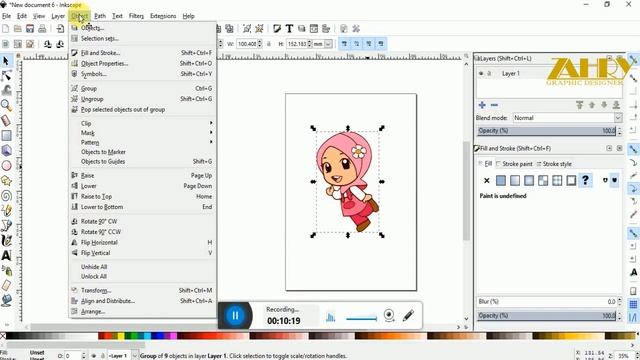Image resolution: width=640 pixels, height=360 pixels.
Task: Click the width field stepper arrows
Action: click(x=260, y=44)
